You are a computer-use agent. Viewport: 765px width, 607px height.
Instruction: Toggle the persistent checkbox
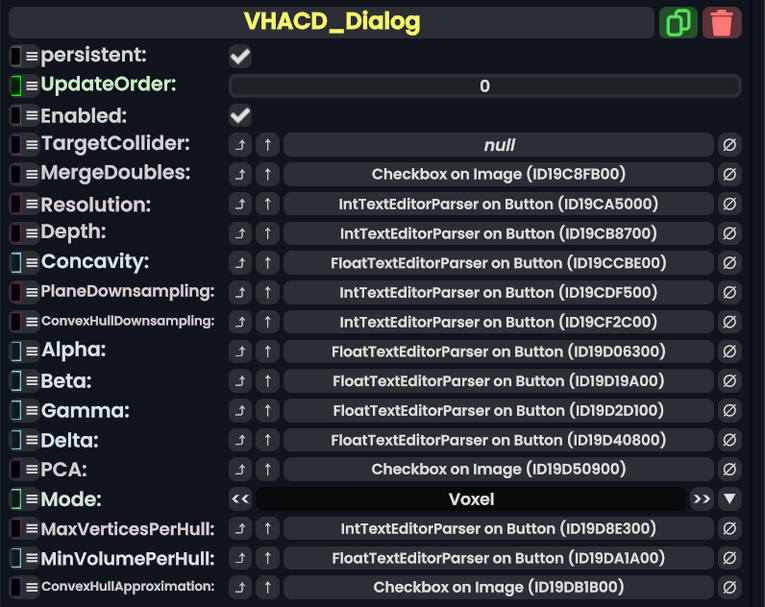[240, 56]
